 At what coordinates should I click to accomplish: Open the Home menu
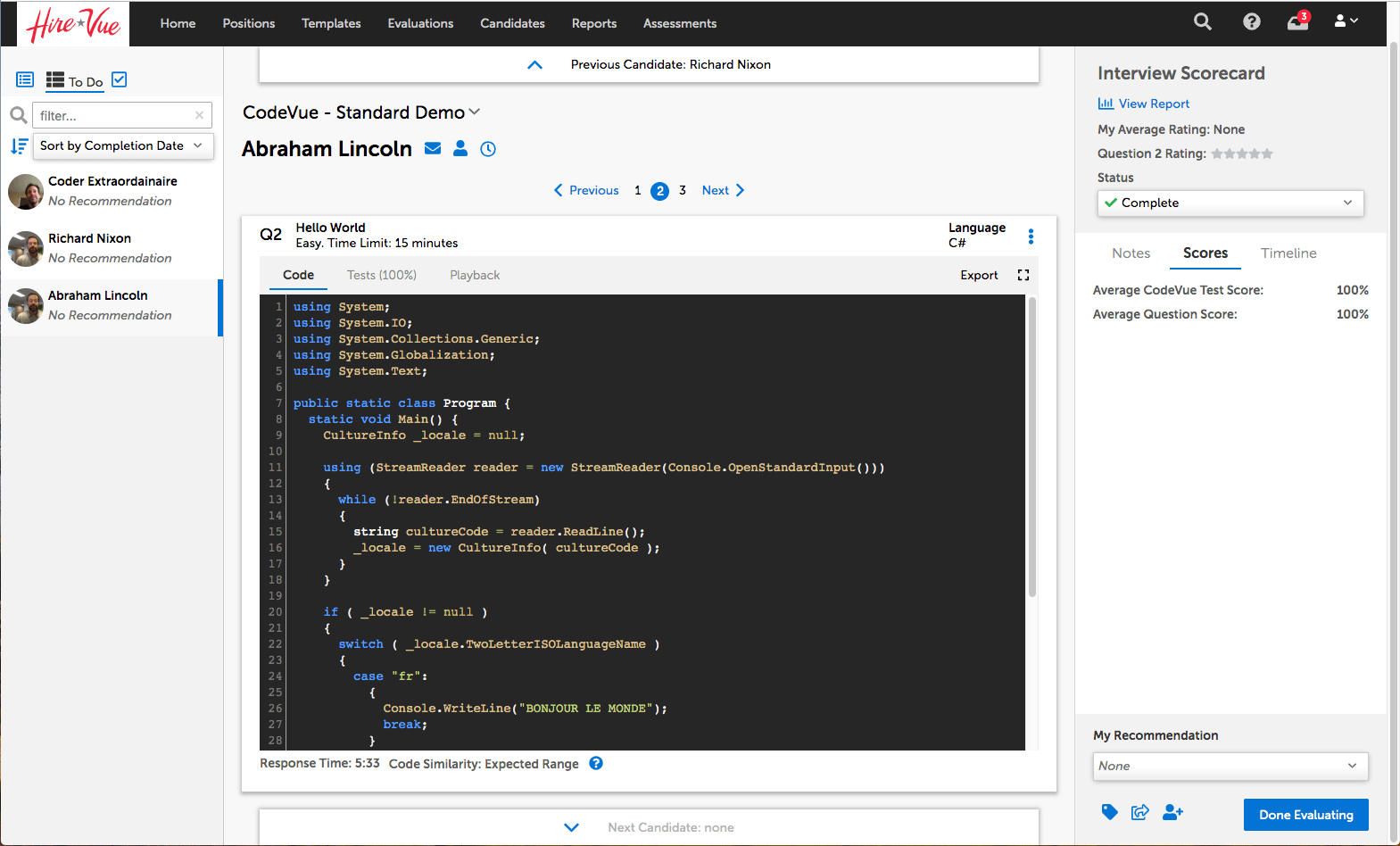(178, 23)
